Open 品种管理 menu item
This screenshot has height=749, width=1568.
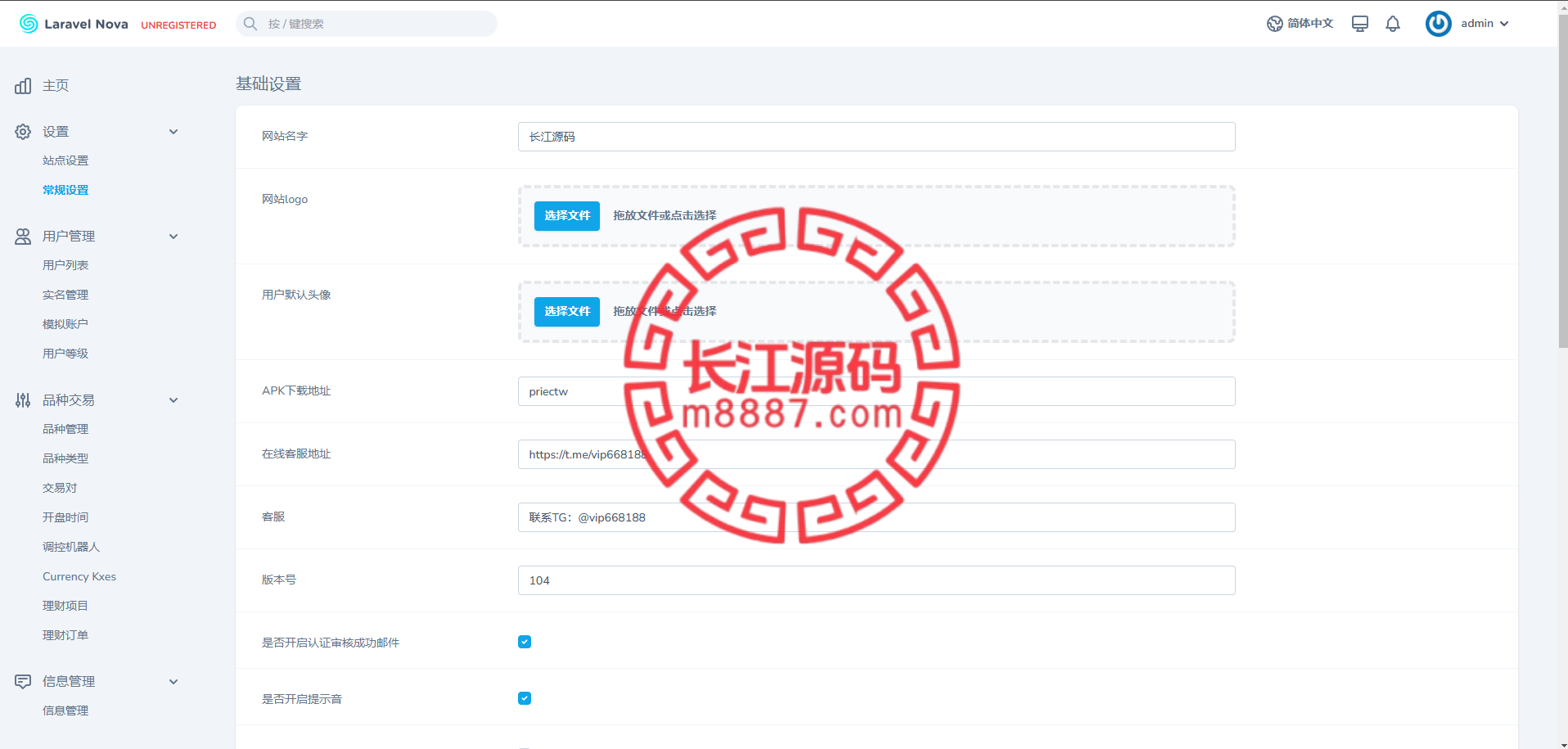tap(65, 429)
